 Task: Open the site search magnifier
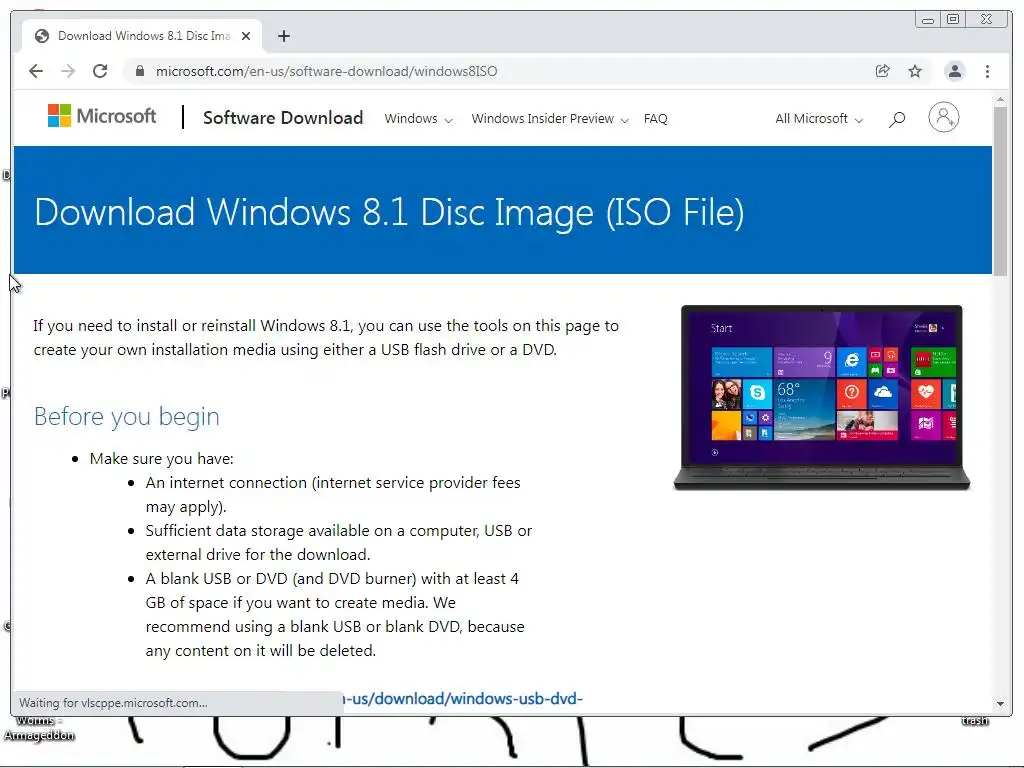pyautogui.click(x=897, y=119)
